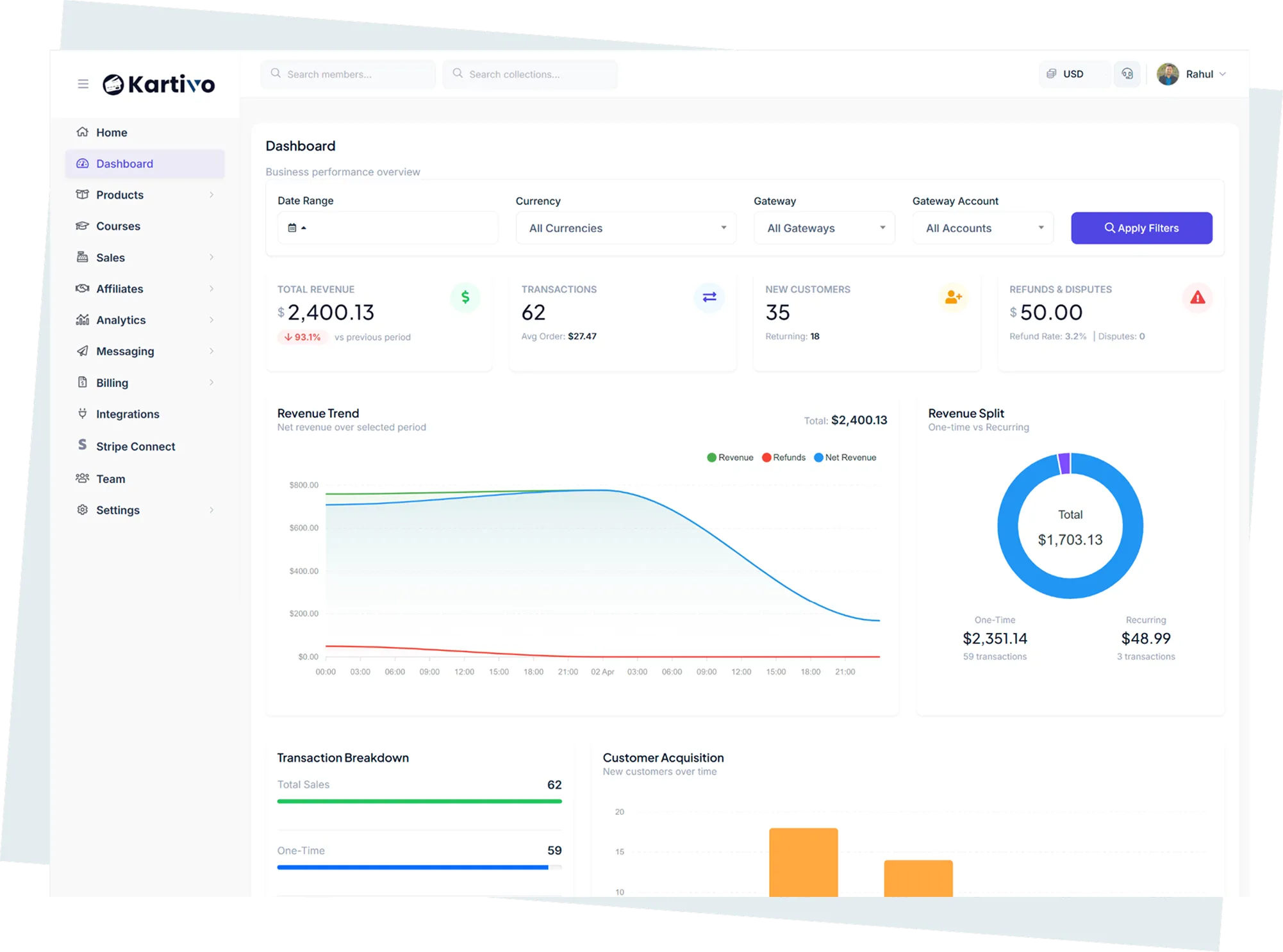
Task: Toggle Refunds visibility on Revenue Trend
Action: pyautogui.click(x=783, y=457)
